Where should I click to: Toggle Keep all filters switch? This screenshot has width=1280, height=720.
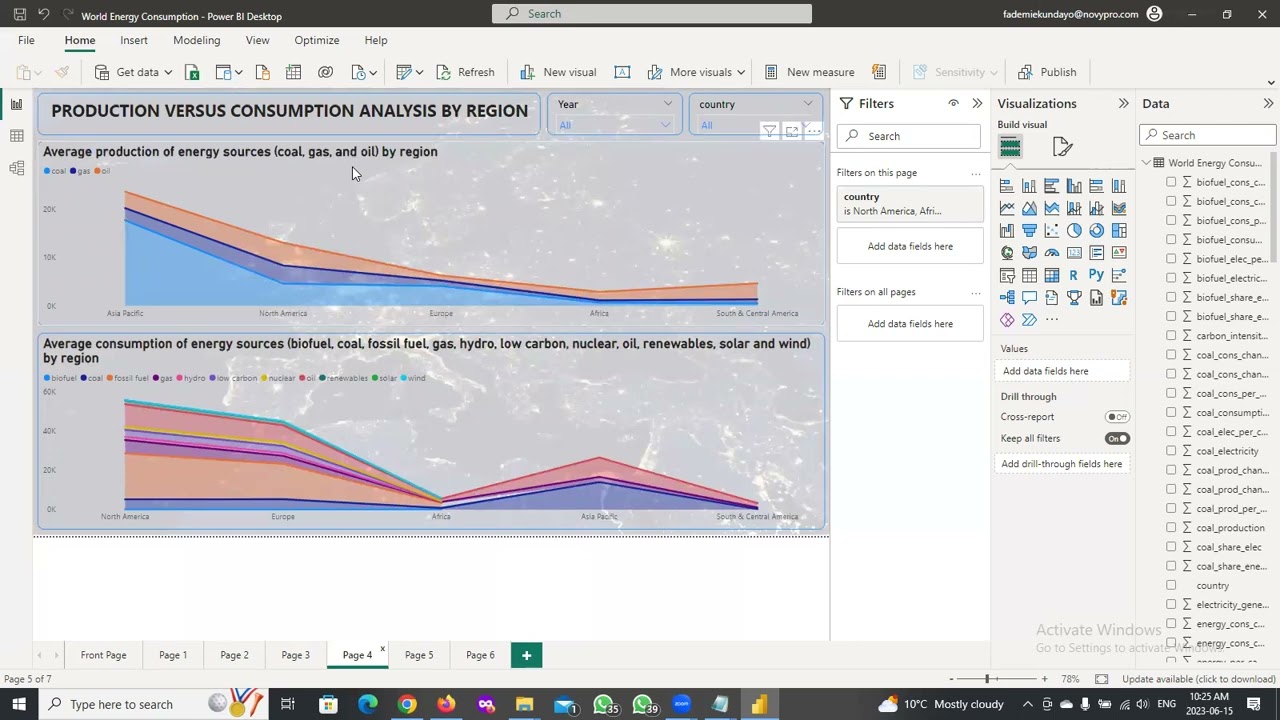pyautogui.click(x=1117, y=438)
